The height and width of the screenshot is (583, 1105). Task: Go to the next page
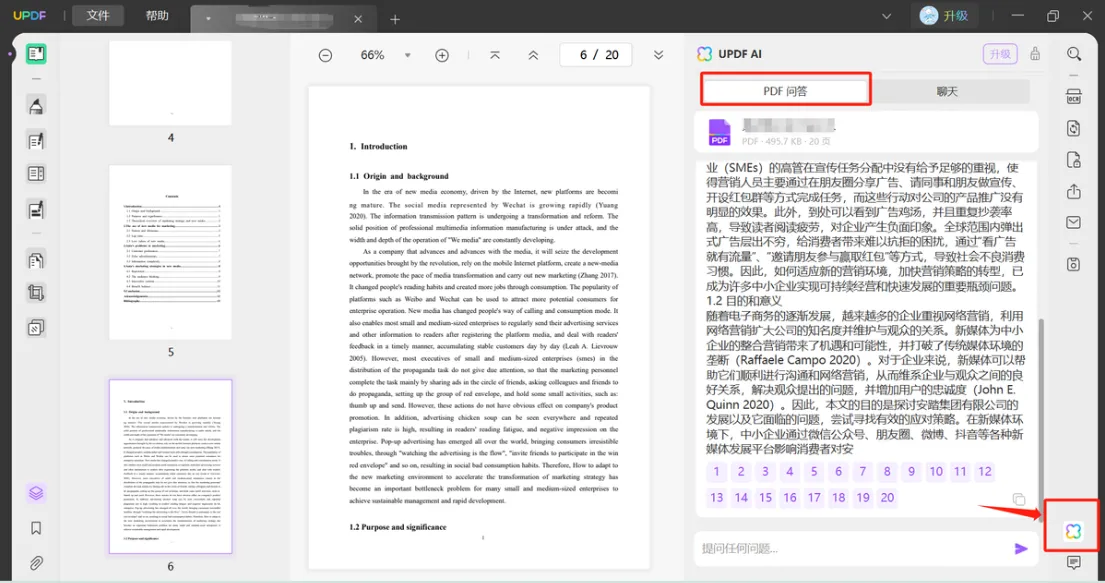[658, 55]
